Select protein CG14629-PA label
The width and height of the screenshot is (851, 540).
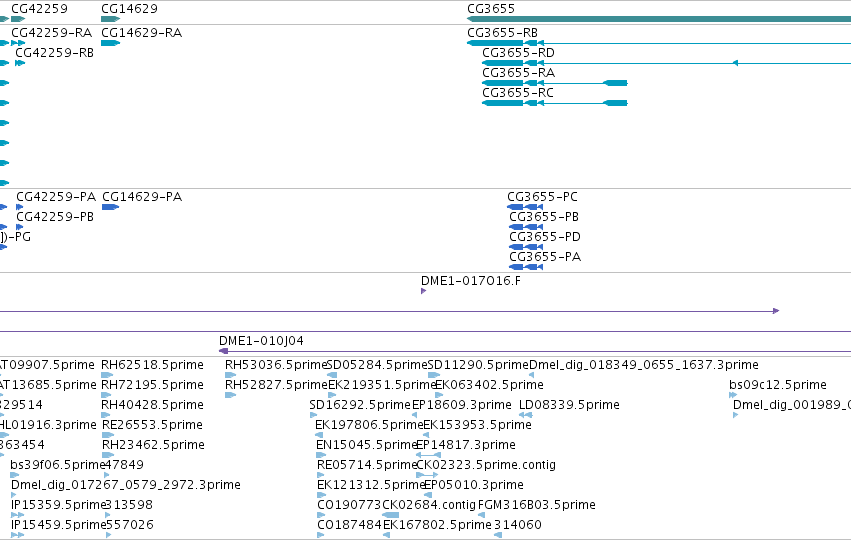click(142, 196)
